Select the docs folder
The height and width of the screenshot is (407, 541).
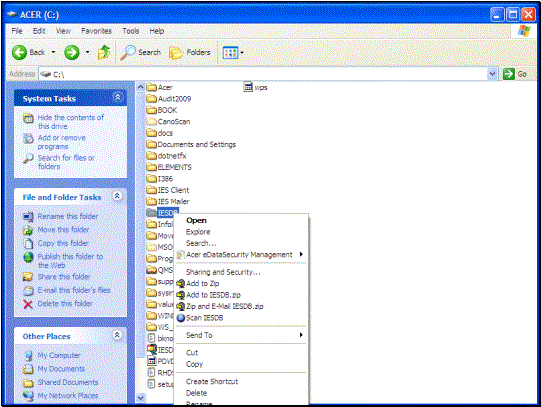159,133
